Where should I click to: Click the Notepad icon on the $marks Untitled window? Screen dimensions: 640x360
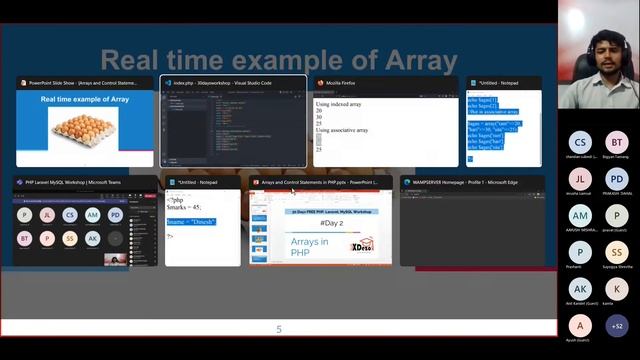click(172, 182)
